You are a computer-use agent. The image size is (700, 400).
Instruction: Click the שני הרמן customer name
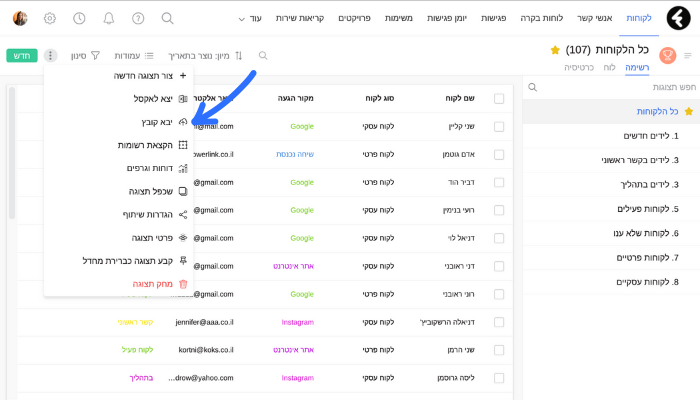(461, 350)
